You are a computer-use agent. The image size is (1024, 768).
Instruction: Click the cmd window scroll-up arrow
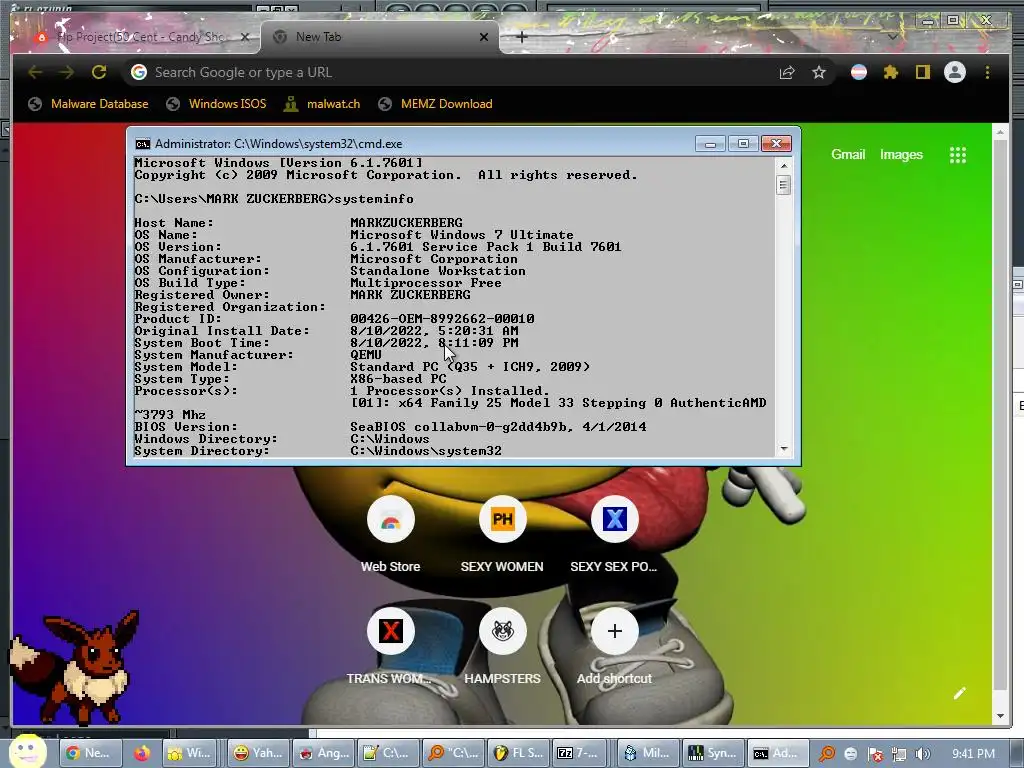tap(784, 166)
